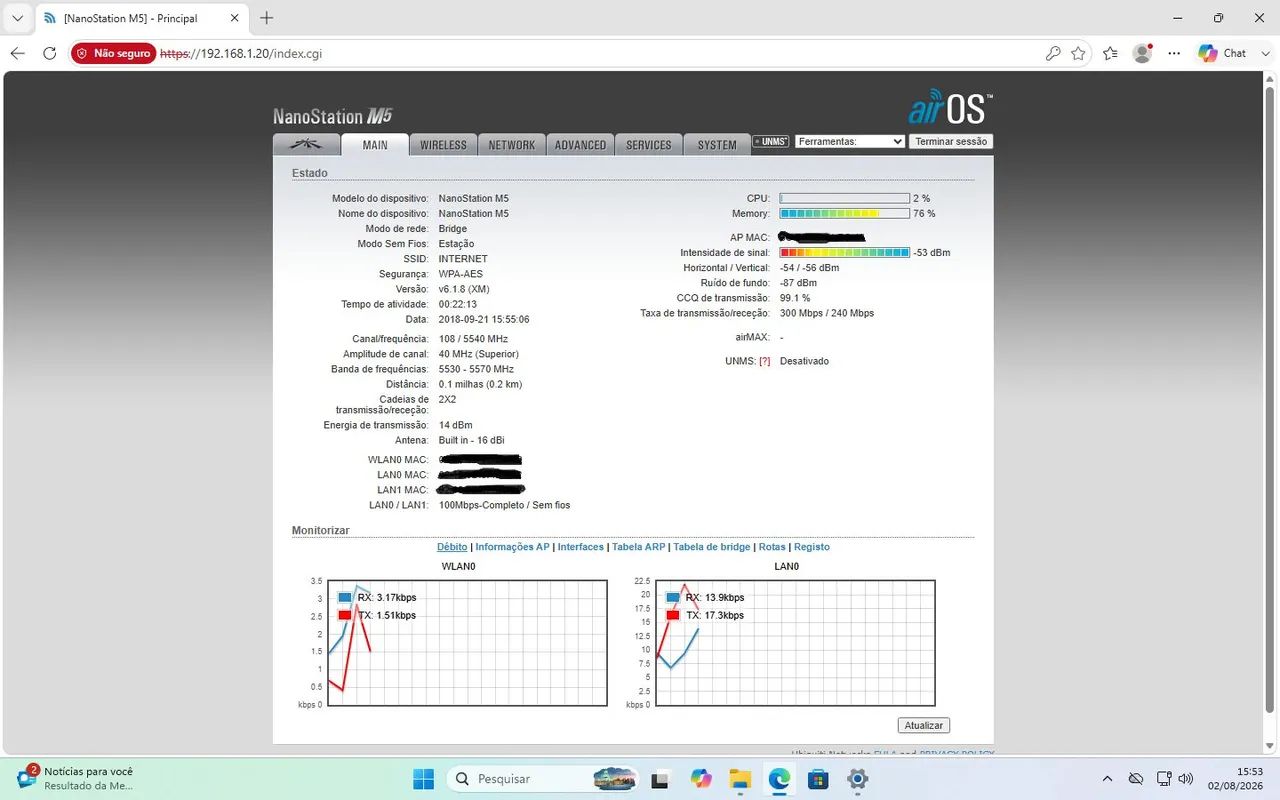The width and height of the screenshot is (1280, 800).
Task: Switch to the SYSTEM tab
Action: click(717, 144)
